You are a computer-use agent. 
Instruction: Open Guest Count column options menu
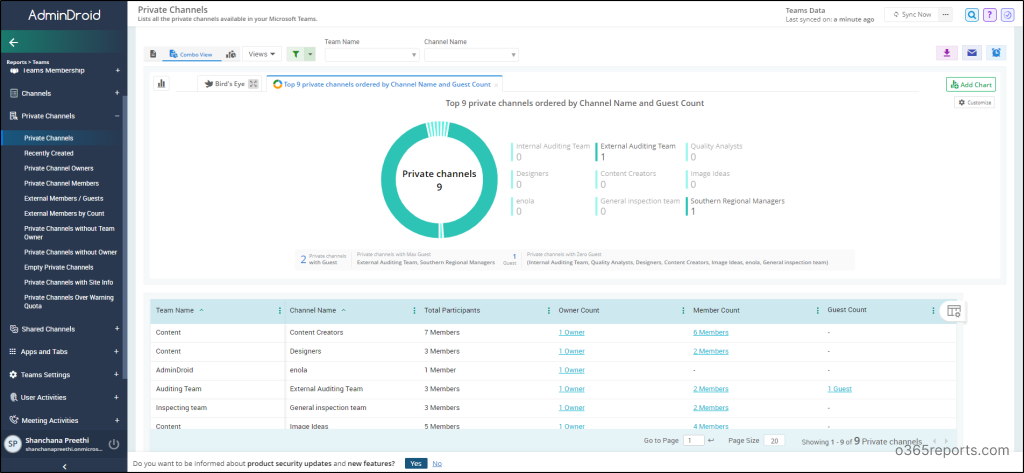pyautogui.click(x=933, y=311)
